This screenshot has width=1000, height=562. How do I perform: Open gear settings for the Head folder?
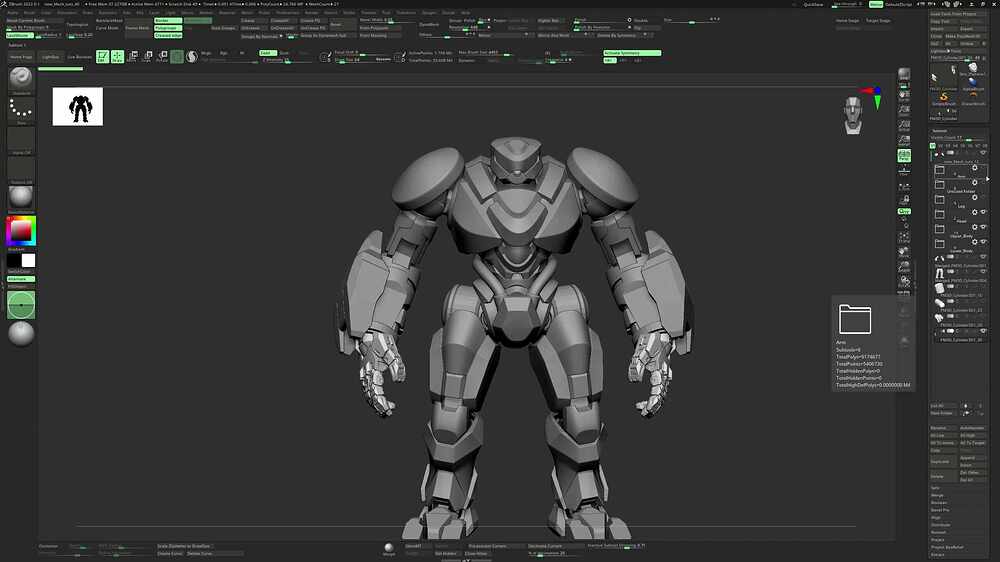pos(974,212)
